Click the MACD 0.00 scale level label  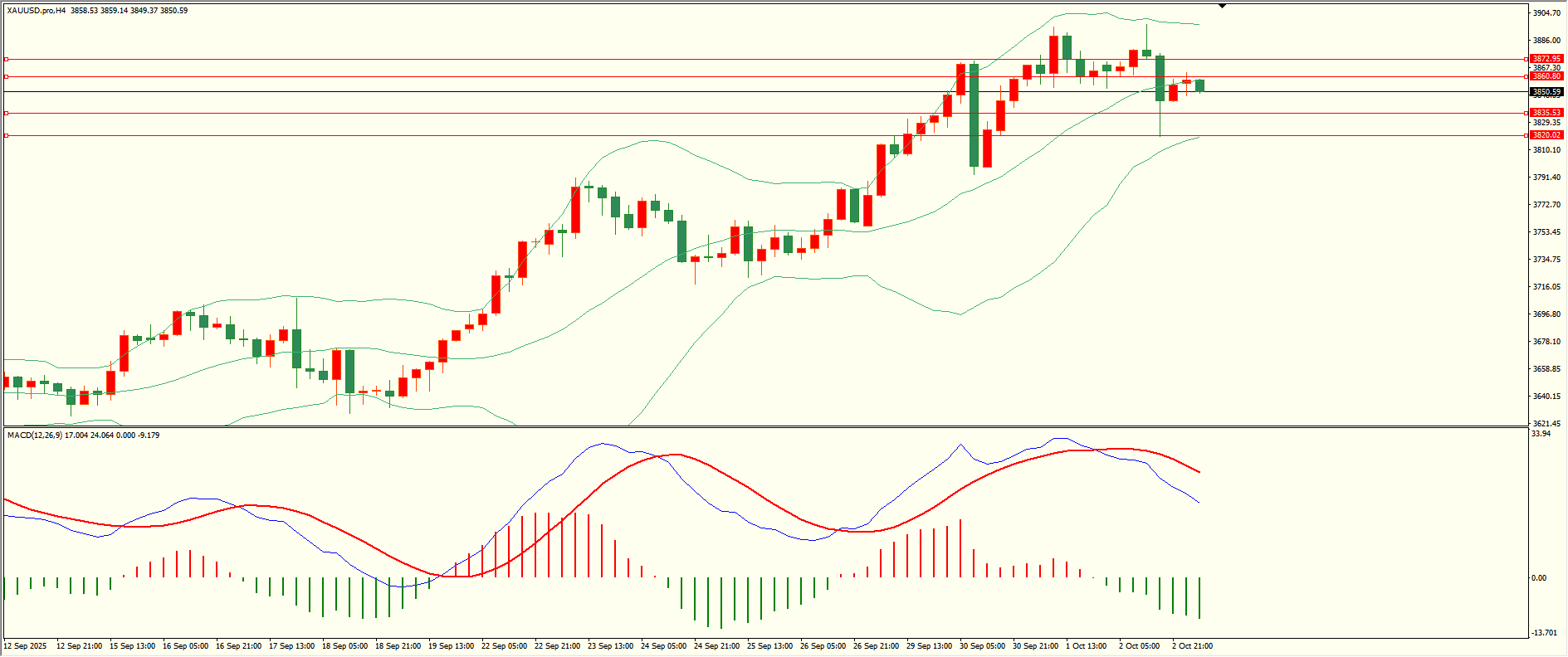tap(1539, 578)
